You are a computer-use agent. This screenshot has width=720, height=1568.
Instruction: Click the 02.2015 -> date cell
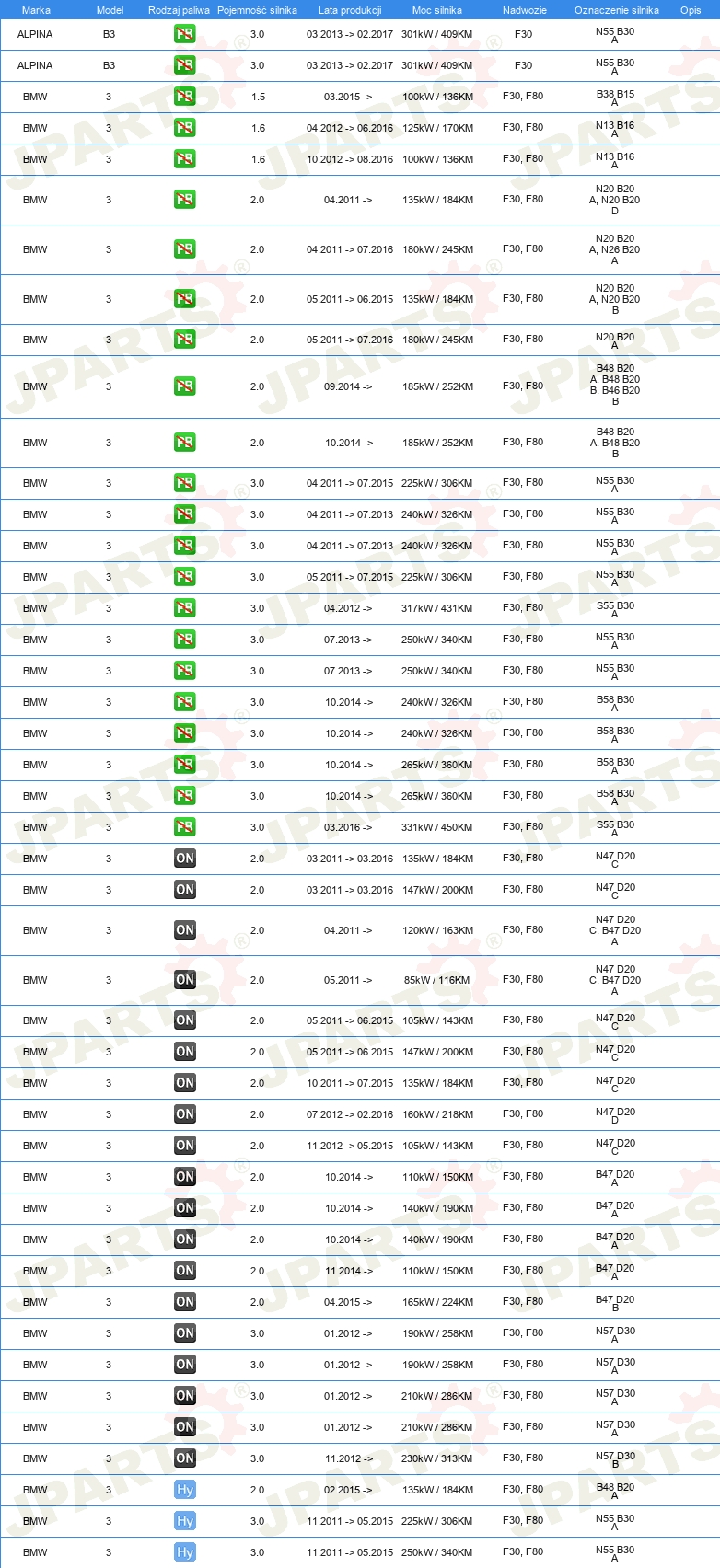tap(348, 1490)
